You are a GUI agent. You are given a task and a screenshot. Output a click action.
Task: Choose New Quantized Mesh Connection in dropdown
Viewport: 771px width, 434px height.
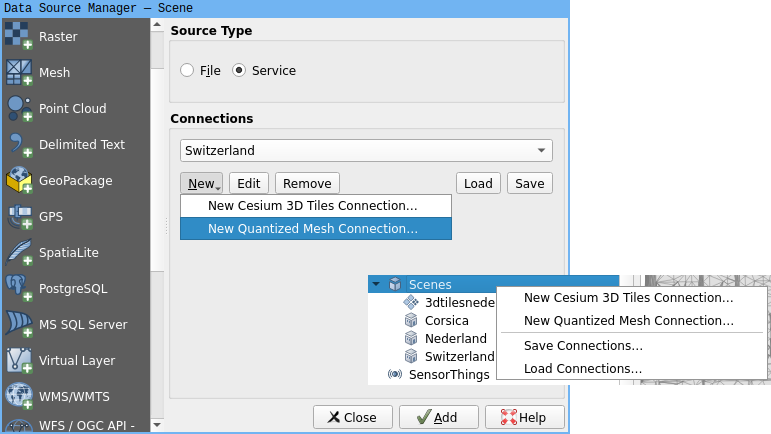pos(315,229)
